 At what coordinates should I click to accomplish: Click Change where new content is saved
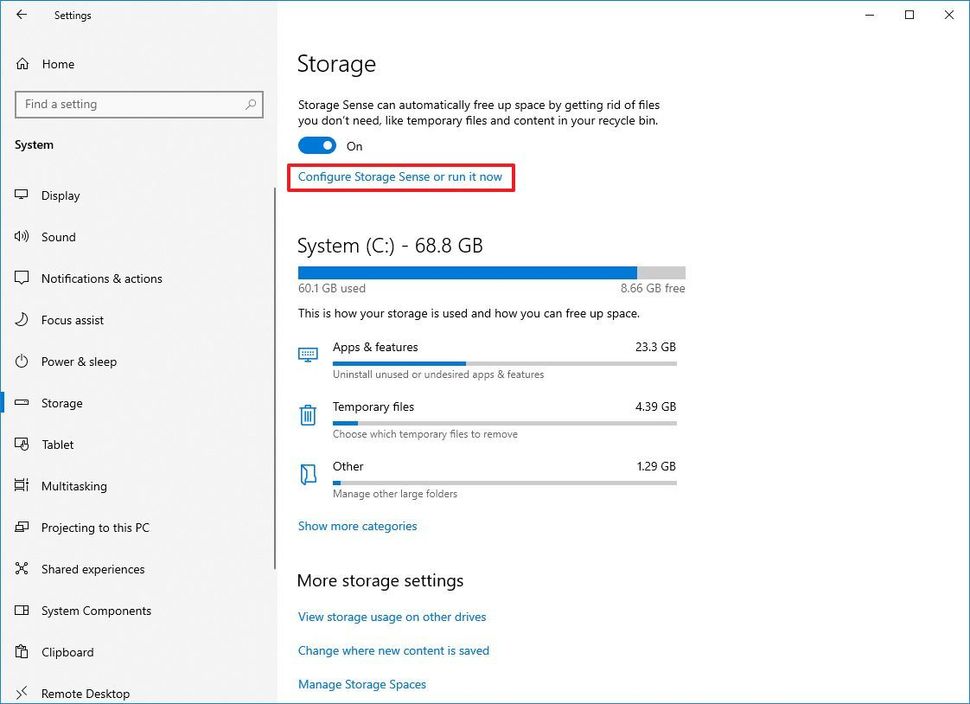pos(393,650)
